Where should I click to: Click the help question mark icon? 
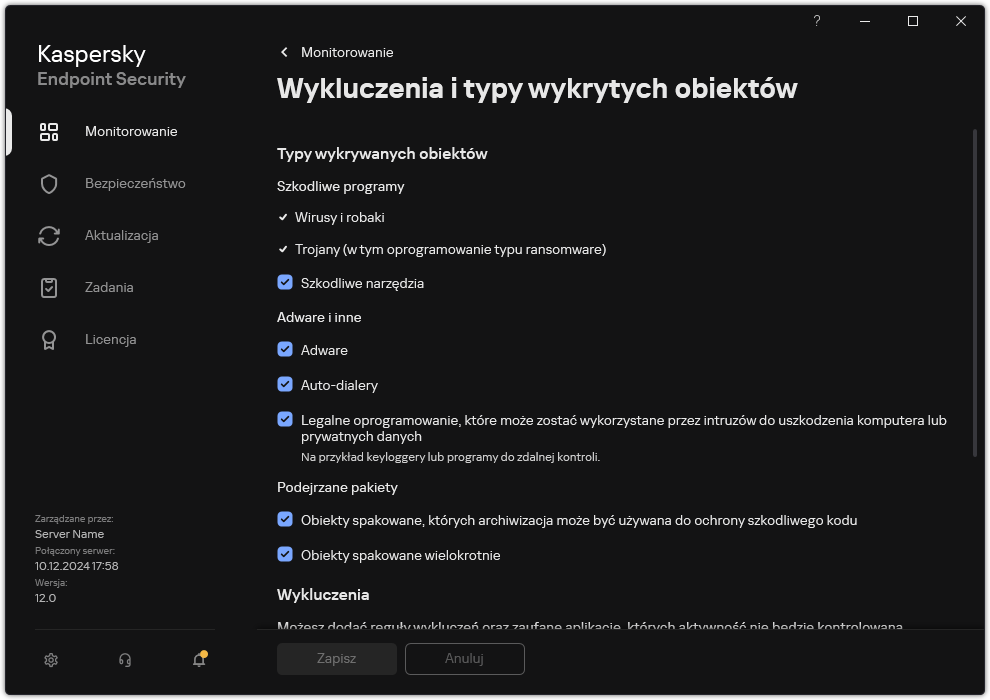pos(816,21)
